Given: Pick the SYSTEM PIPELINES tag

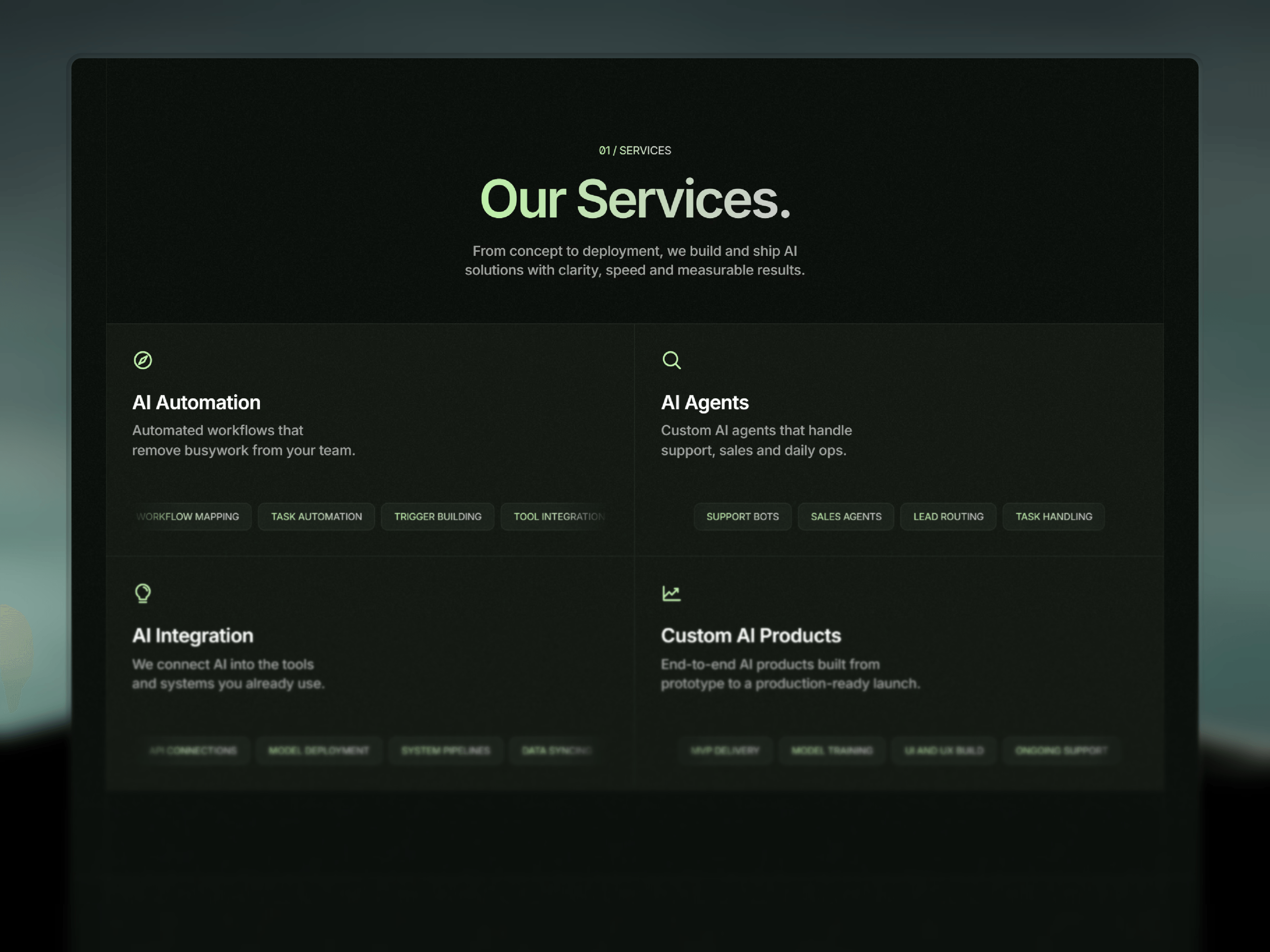Looking at the screenshot, I should click(x=446, y=750).
